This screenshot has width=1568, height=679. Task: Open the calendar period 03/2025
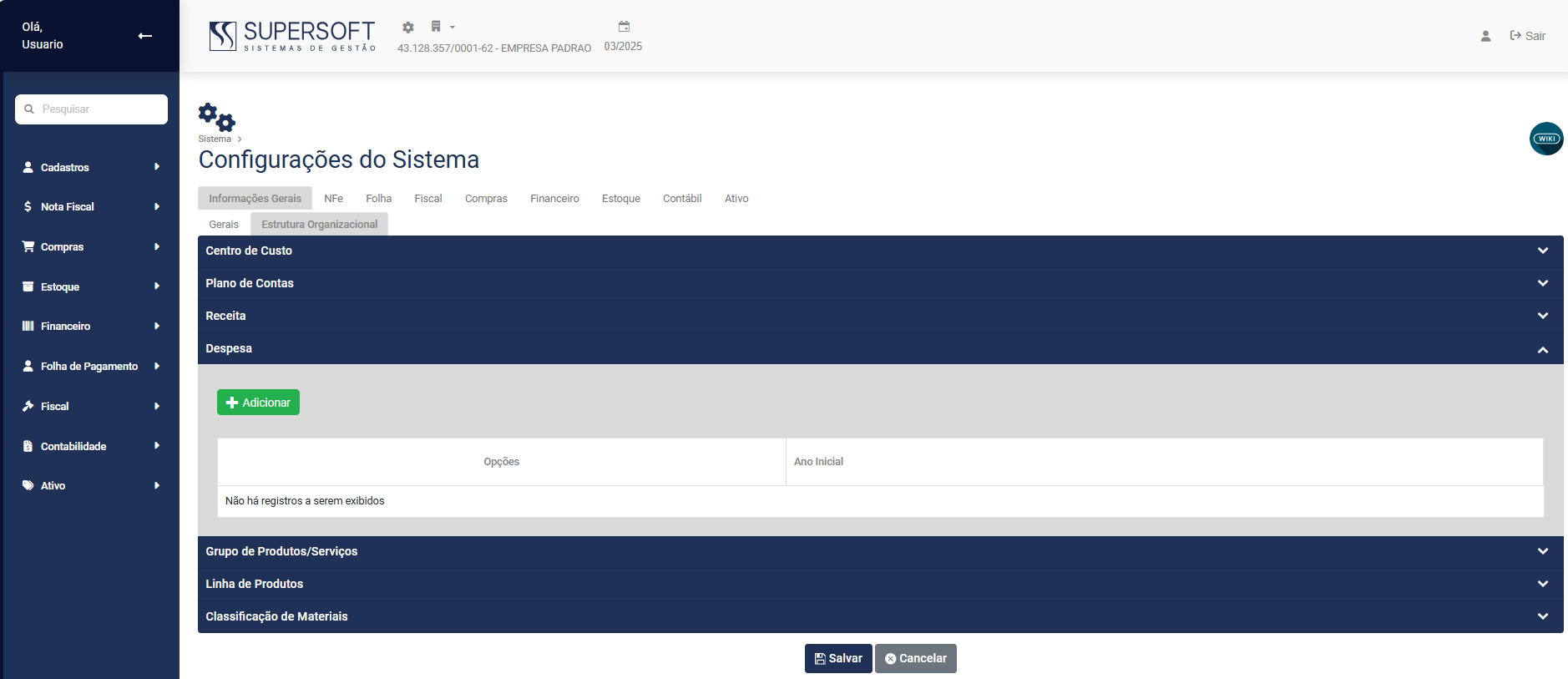pyautogui.click(x=624, y=36)
